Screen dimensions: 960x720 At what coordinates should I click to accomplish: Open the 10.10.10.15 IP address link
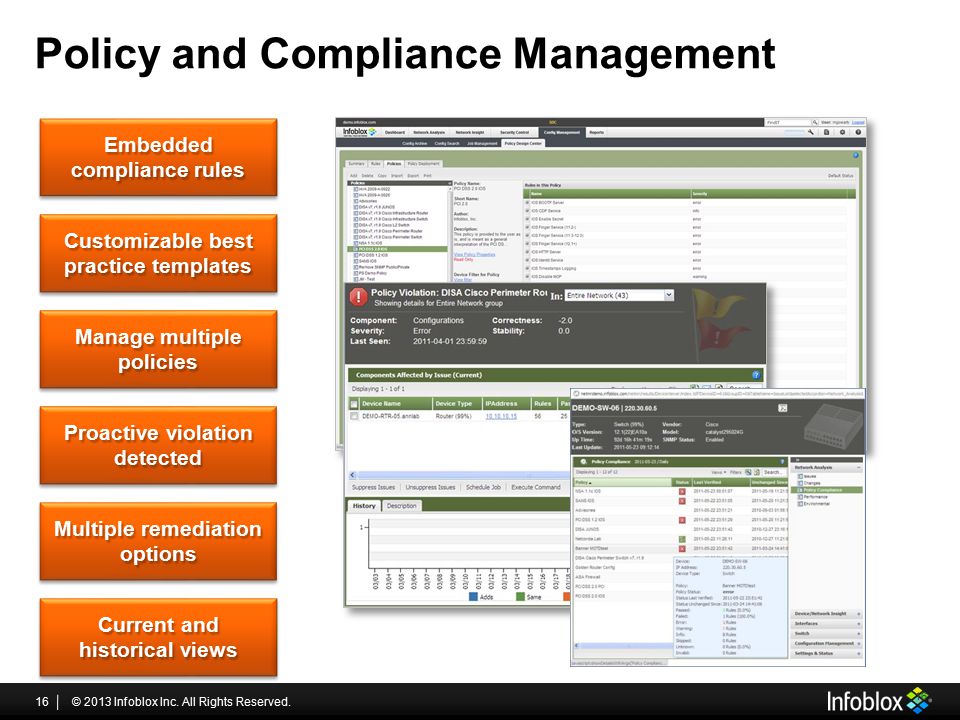tap(501, 416)
